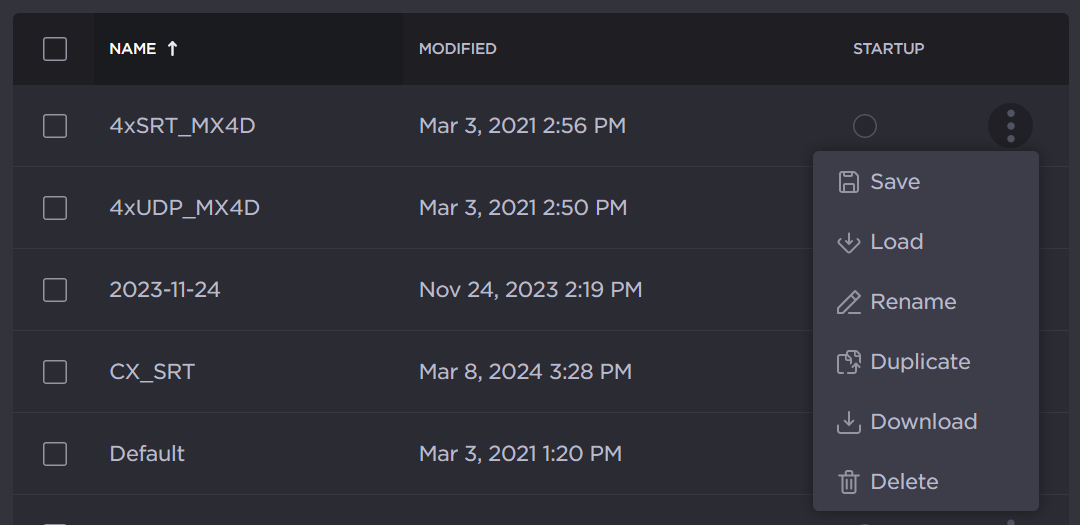This screenshot has width=1080, height=525.
Task: Choose Rename from the context menu
Action: point(913,302)
